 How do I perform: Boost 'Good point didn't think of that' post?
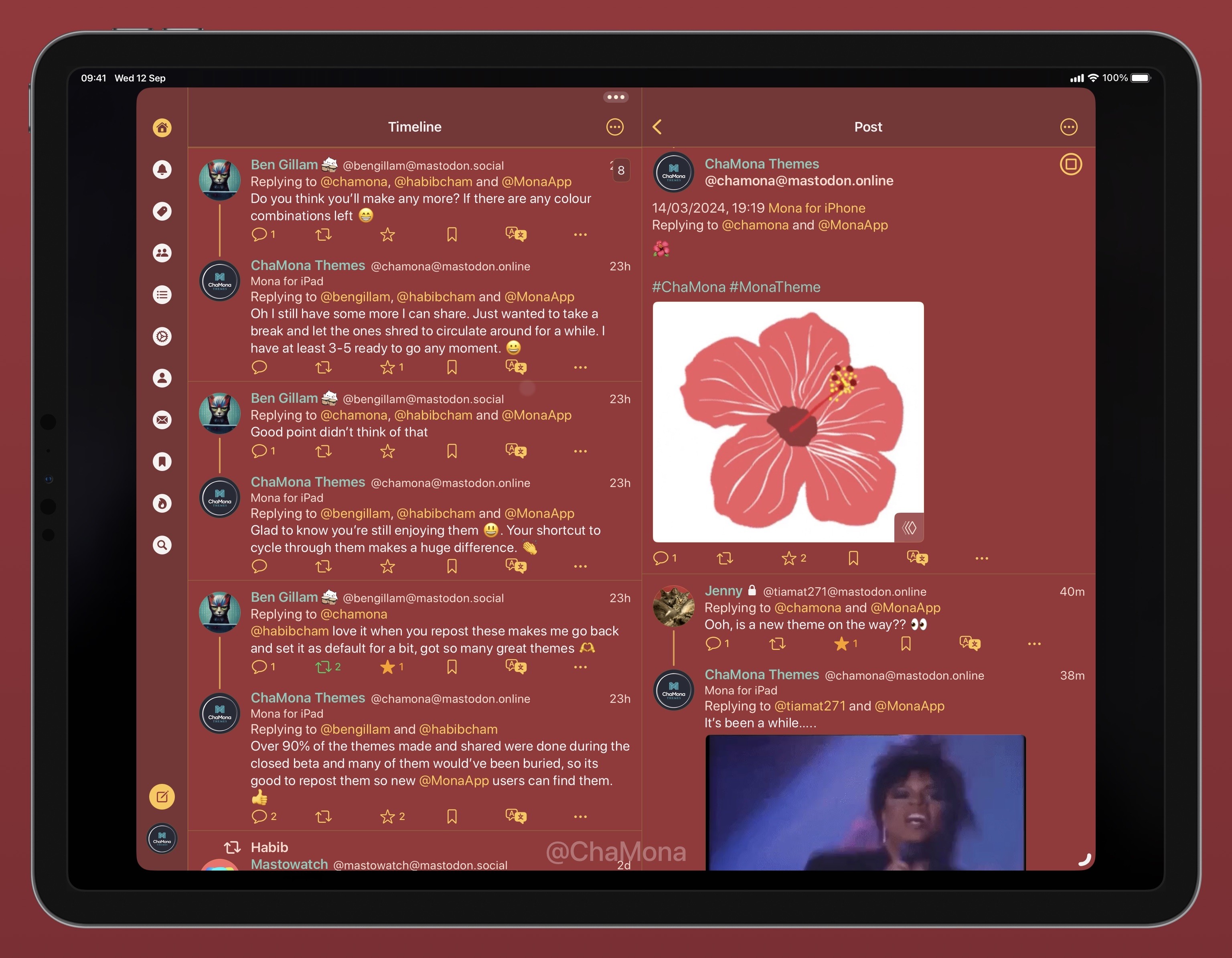point(323,451)
